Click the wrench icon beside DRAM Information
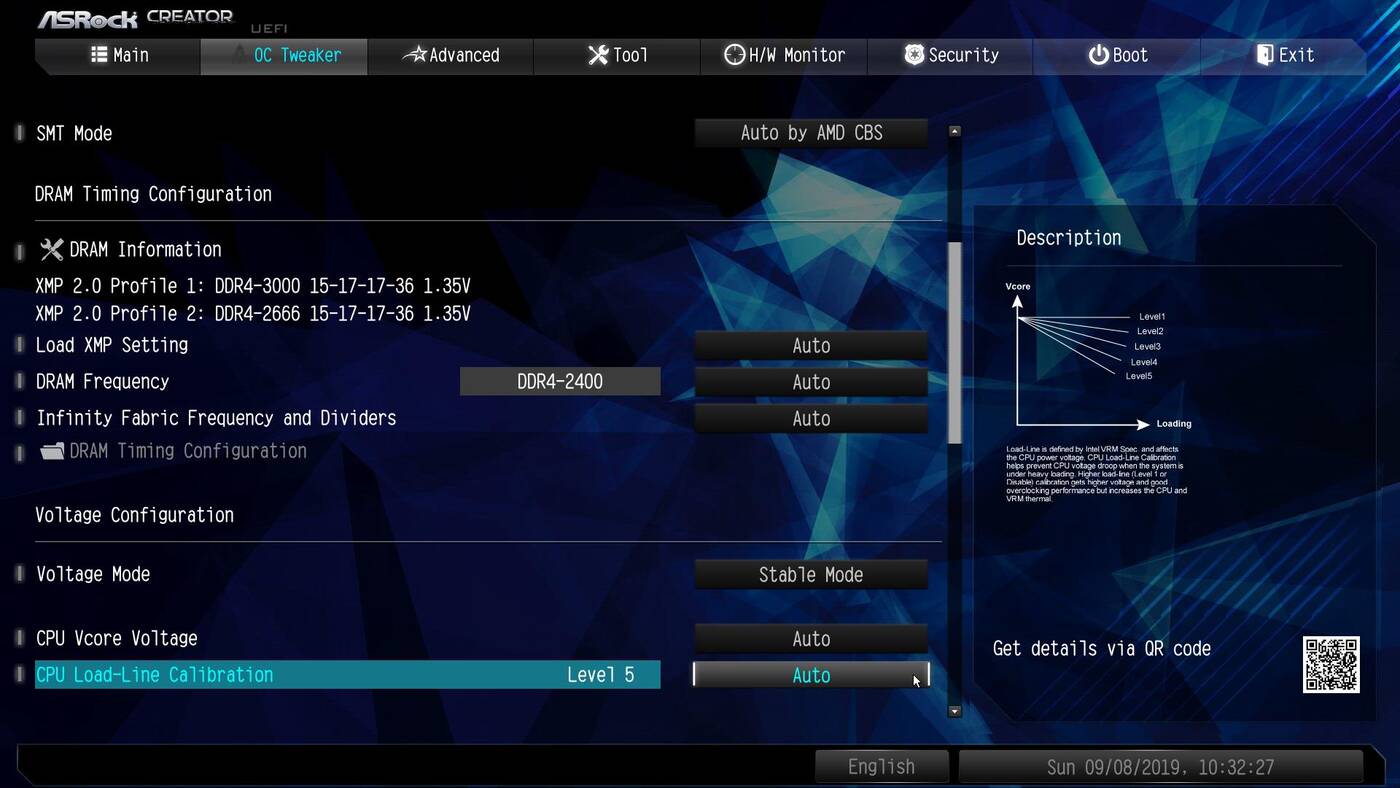The height and width of the screenshot is (788, 1400). 51,249
